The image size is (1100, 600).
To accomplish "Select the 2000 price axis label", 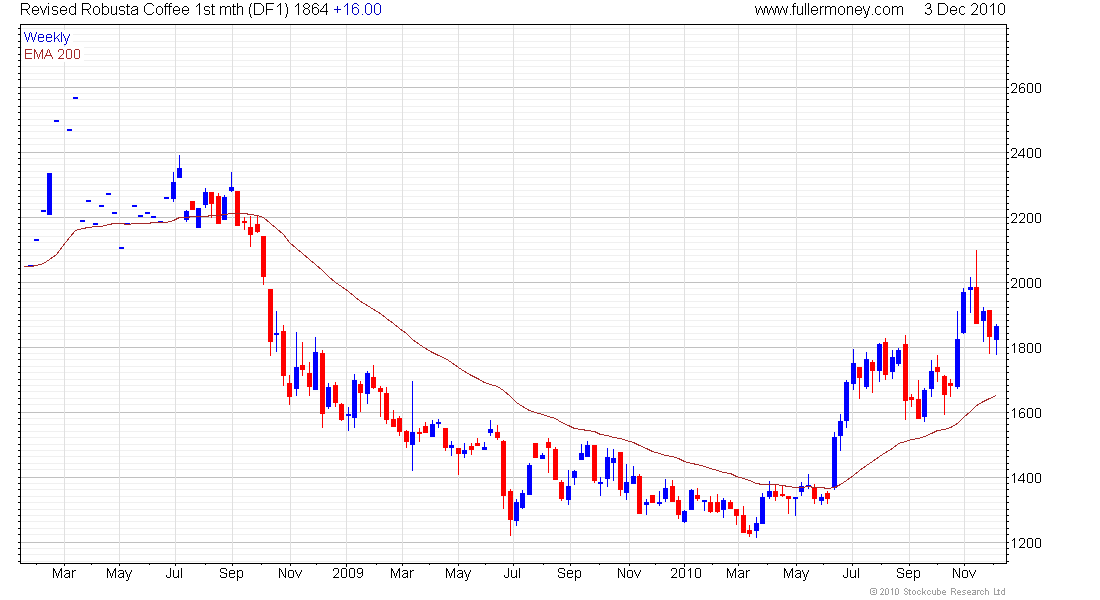I will point(1026,284).
